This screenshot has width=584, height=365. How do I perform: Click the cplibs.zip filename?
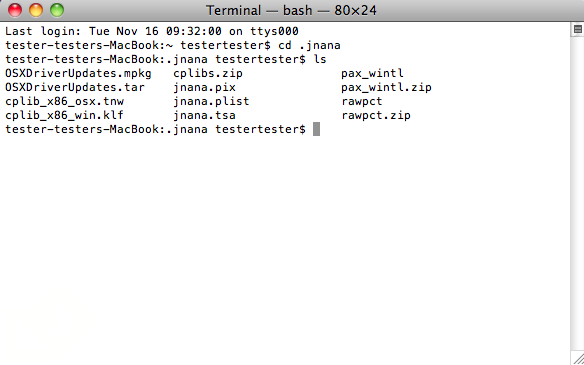(208, 74)
